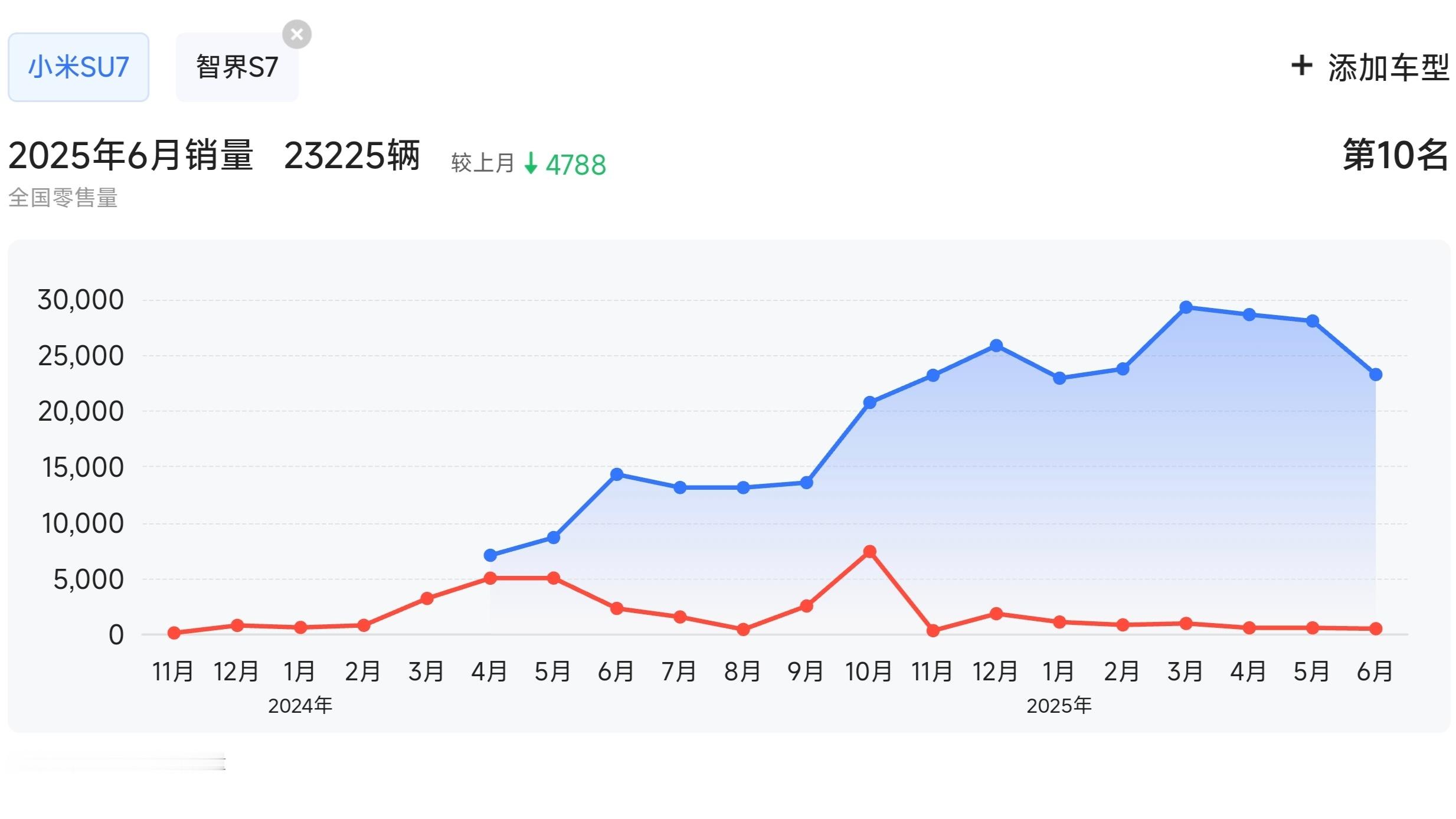Select the red point for June 2025
The width and height of the screenshot is (1456, 819).
tap(1375, 628)
